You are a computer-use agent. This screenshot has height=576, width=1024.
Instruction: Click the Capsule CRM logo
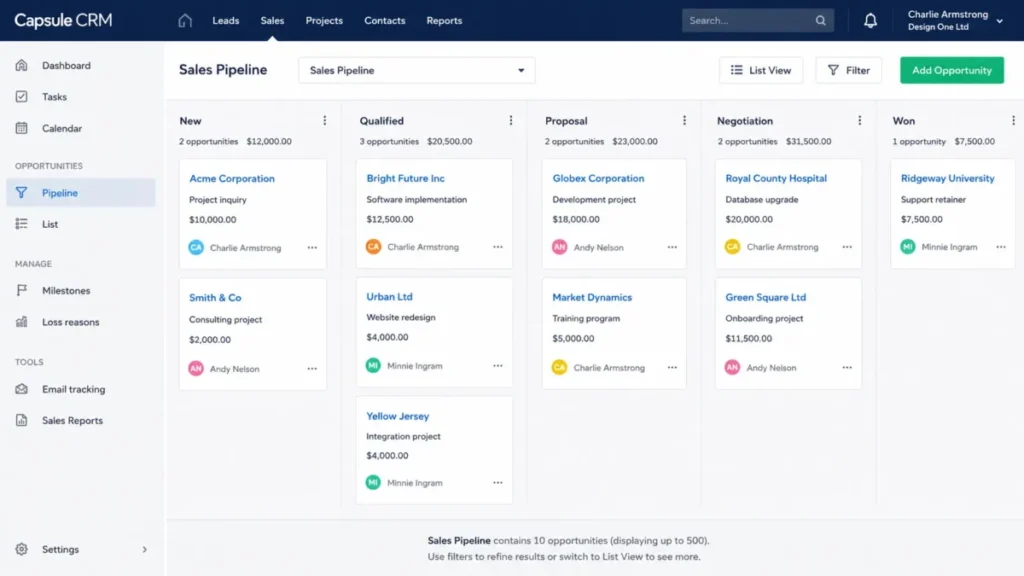63,20
